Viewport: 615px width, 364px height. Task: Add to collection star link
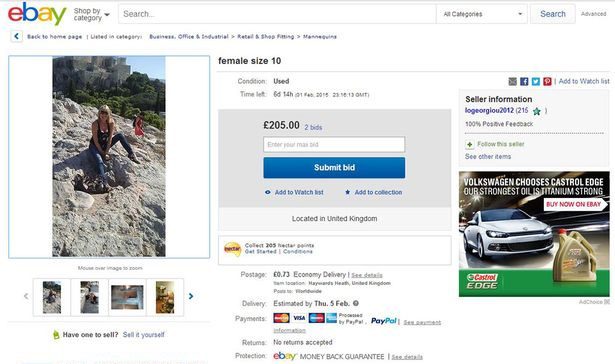[373, 192]
